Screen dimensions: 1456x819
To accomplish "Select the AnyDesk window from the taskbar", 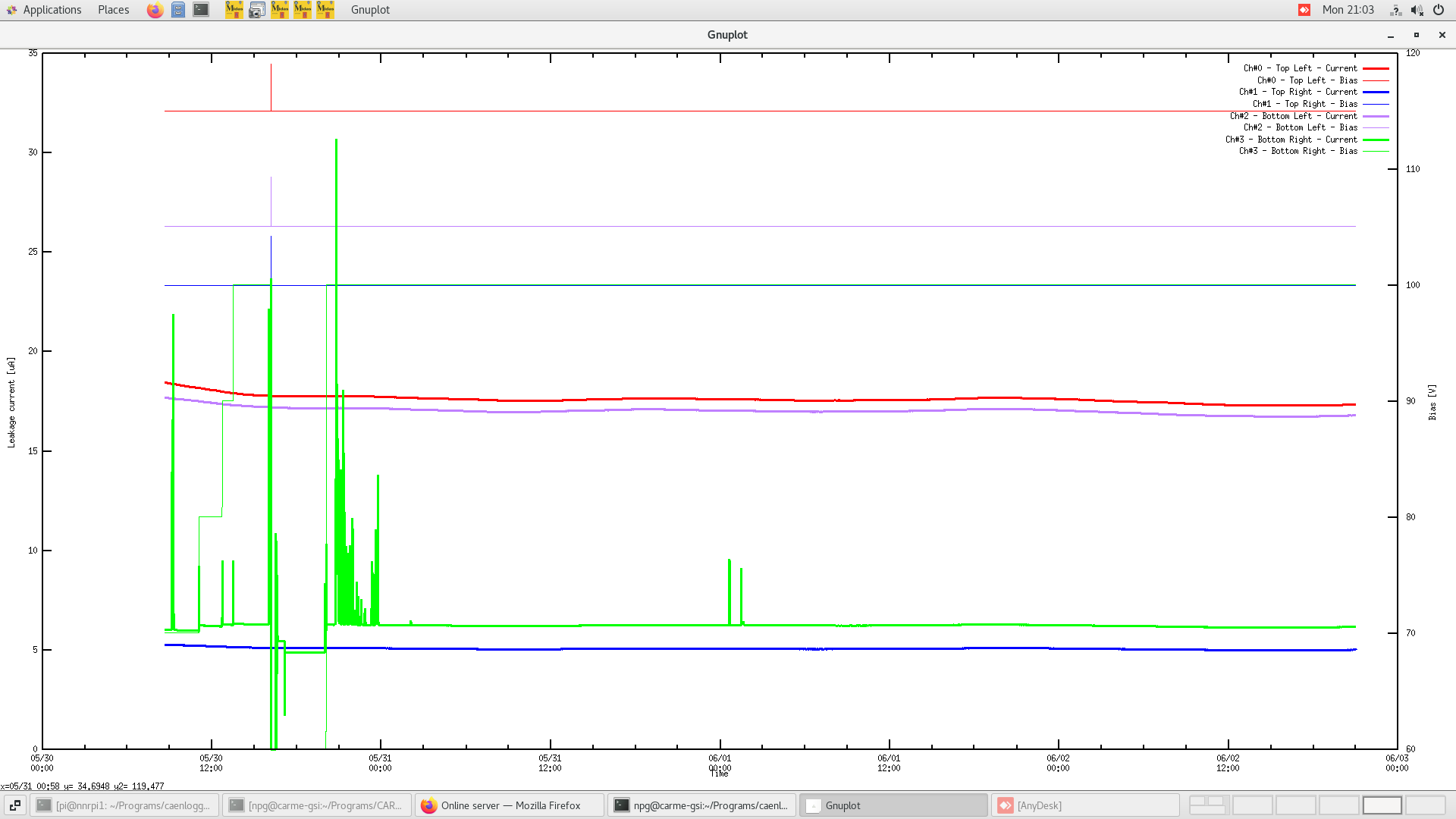I will (1084, 805).
